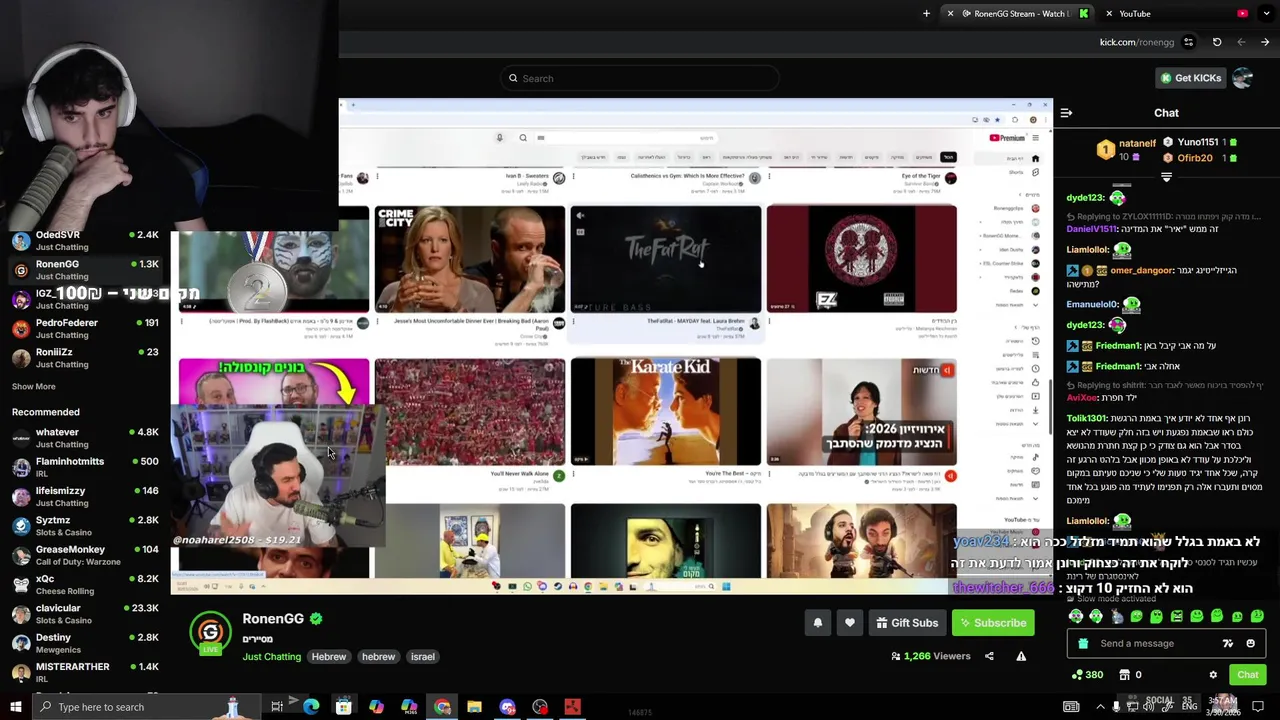Click the green Subscribe button
This screenshot has width=1280, height=720.
click(x=993, y=623)
